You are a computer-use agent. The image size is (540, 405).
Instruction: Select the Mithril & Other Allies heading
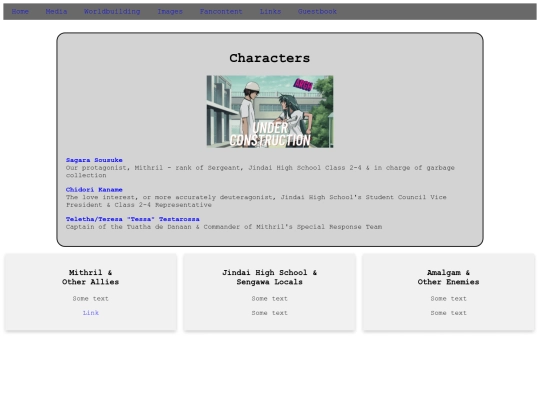[91, 277]
